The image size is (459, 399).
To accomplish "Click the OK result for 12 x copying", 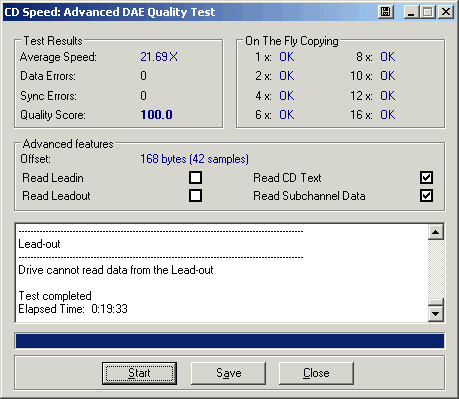I will point(388,96).
